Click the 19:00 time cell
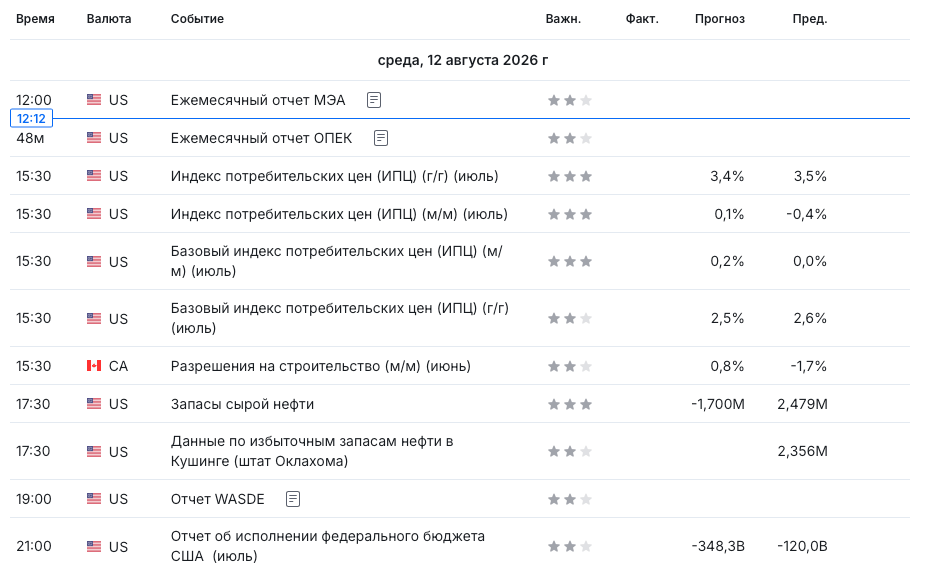 pos(34,499)
